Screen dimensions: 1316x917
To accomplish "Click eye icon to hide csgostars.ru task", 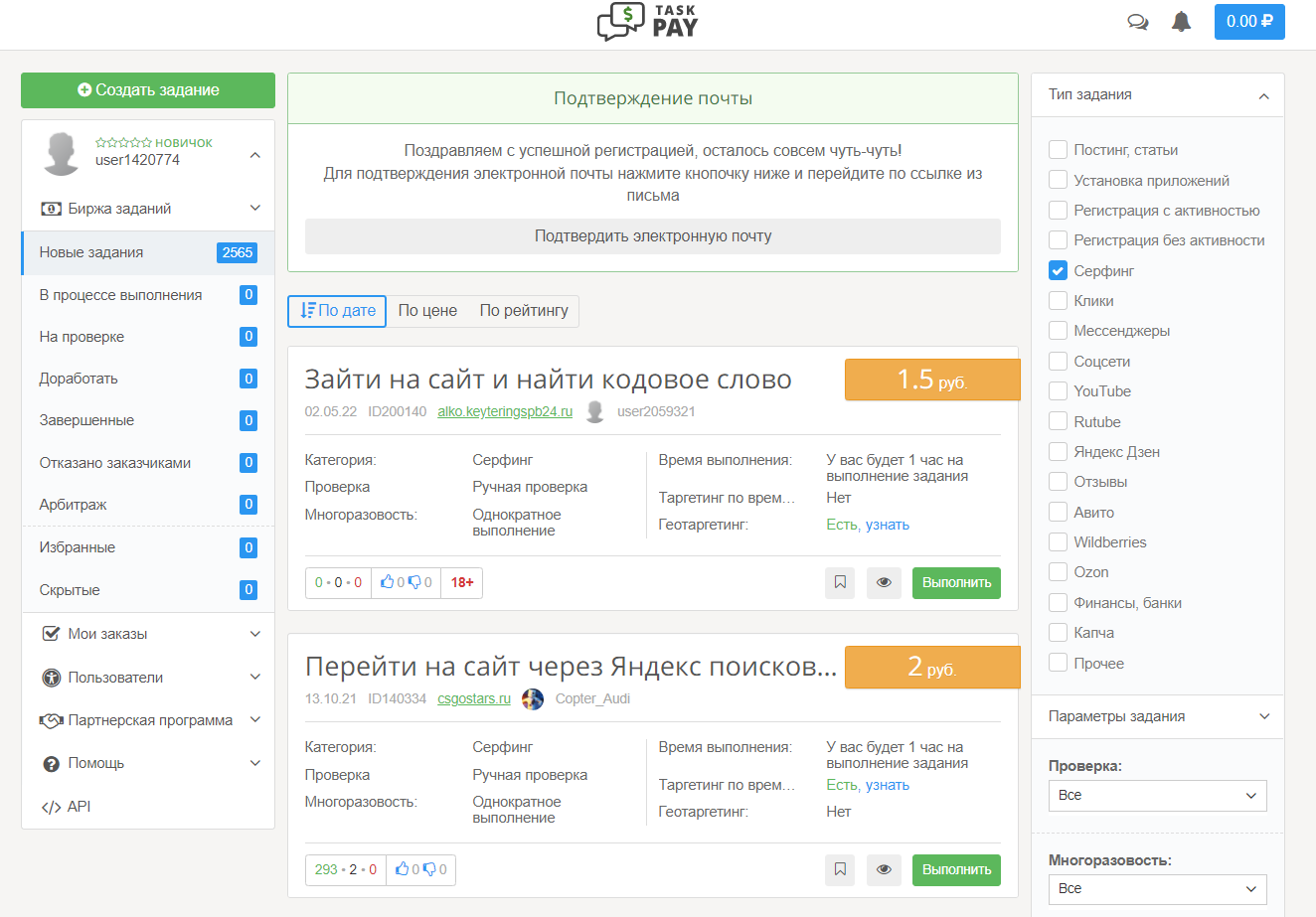I will [x=884, y=870].
